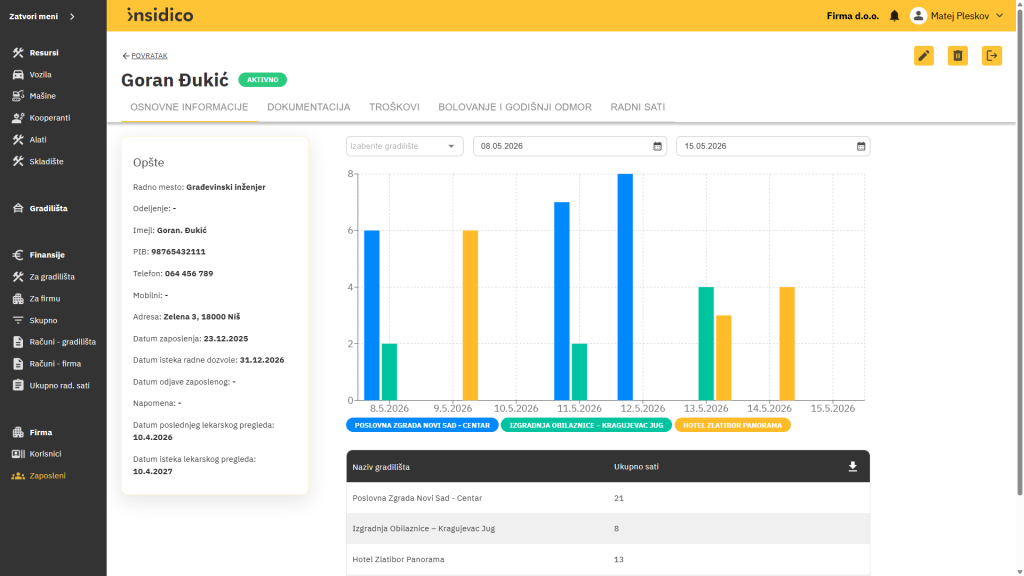1024x576 pixels.
Task: Open calendar icon for 15.05.2026 date field
Action: click(861, 146)
